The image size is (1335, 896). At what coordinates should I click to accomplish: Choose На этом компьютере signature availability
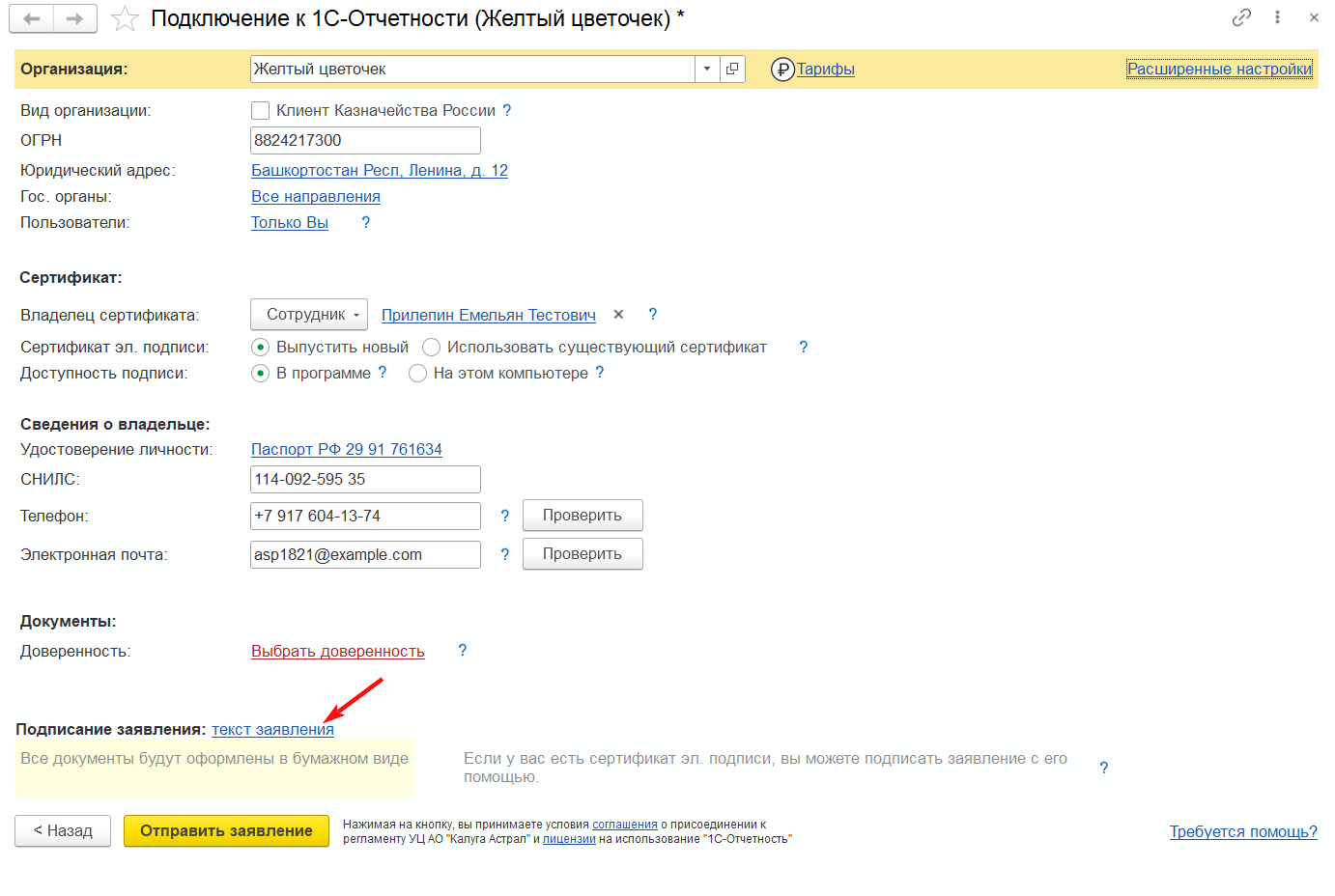(417, 373)
